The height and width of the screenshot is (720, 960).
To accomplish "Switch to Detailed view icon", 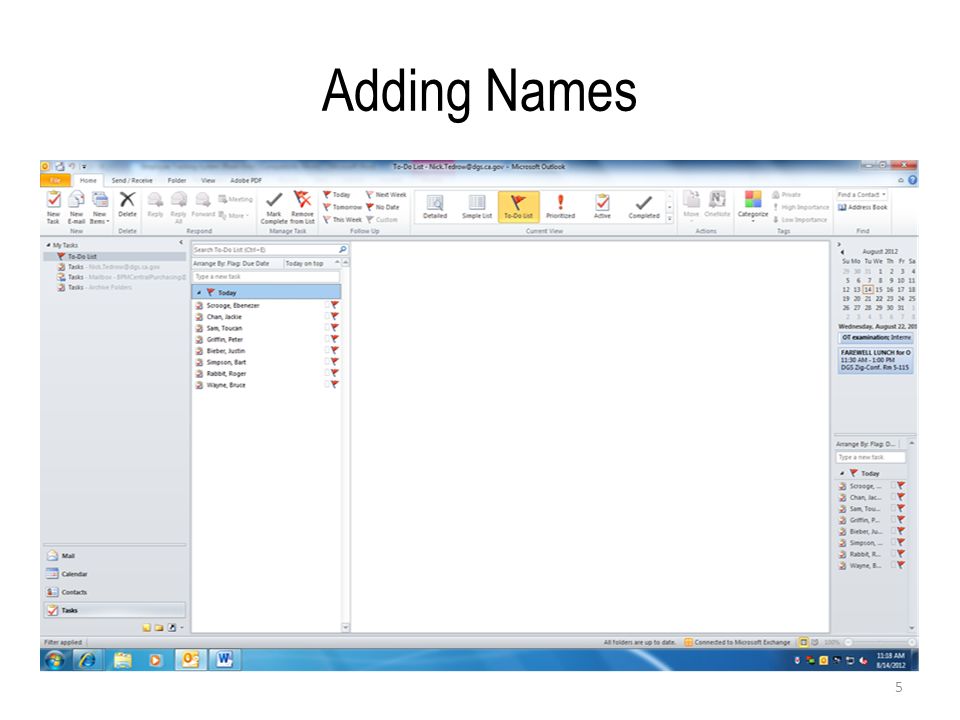I will coord(435,206).
